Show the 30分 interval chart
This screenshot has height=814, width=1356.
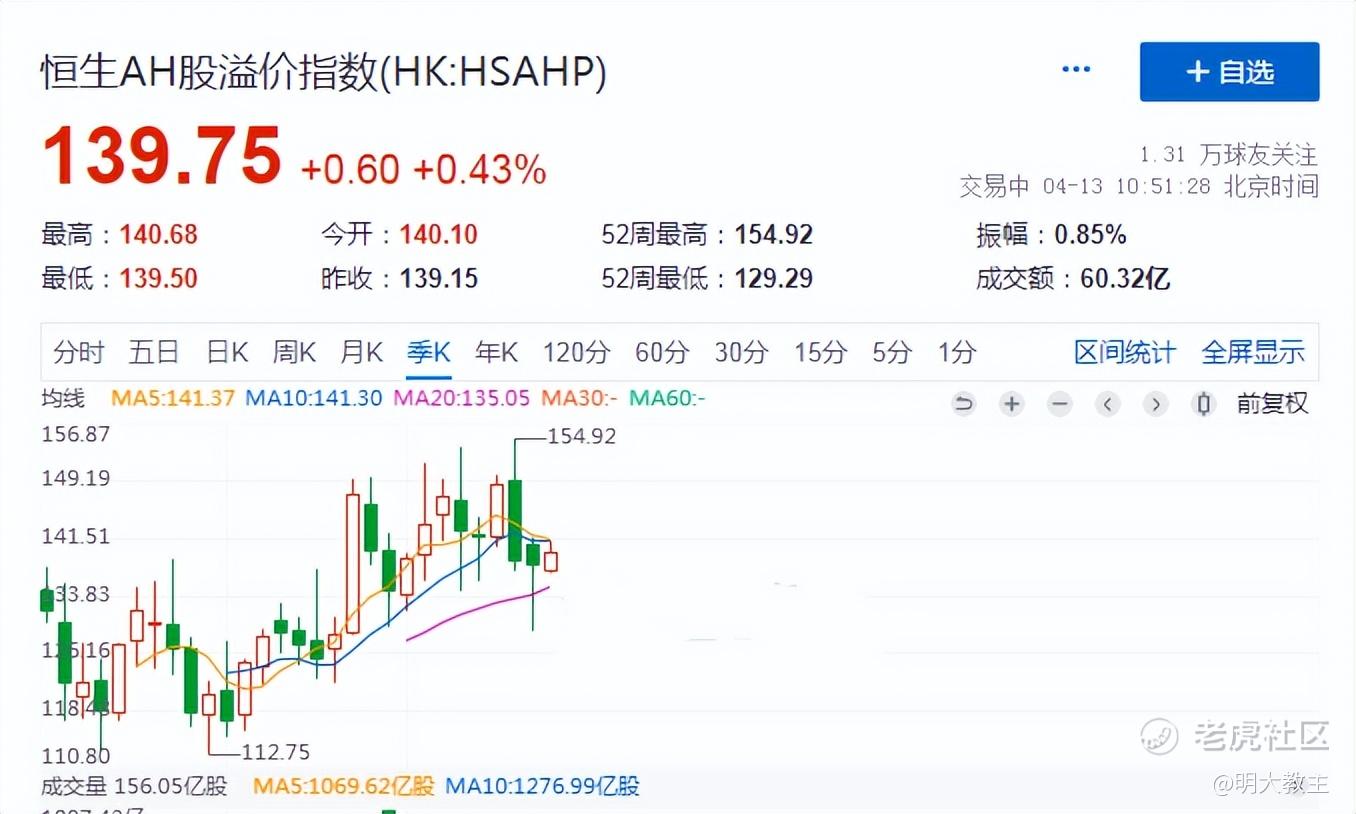[x=741, y=352]
